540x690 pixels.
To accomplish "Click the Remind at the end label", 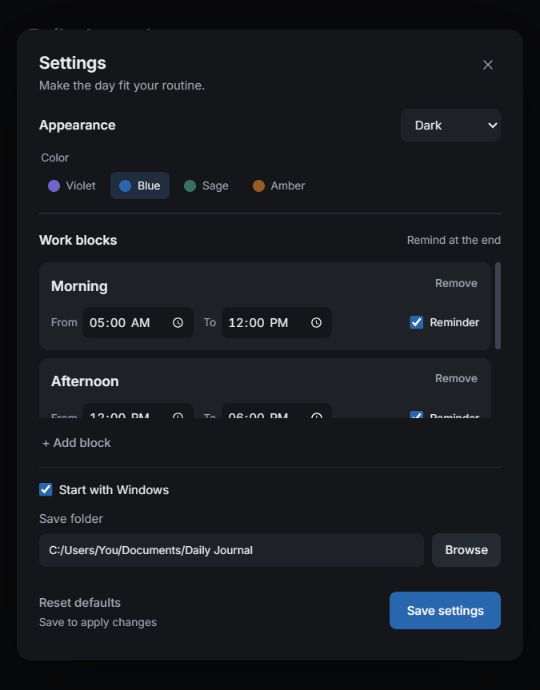I will (x=454, y=240).
